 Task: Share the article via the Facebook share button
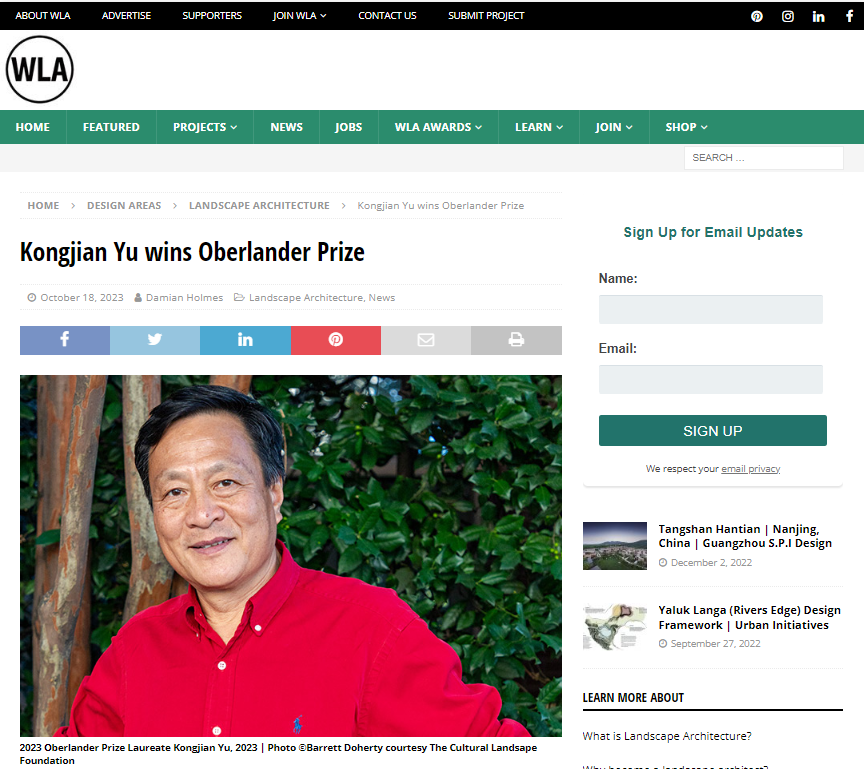pos(65,340)
